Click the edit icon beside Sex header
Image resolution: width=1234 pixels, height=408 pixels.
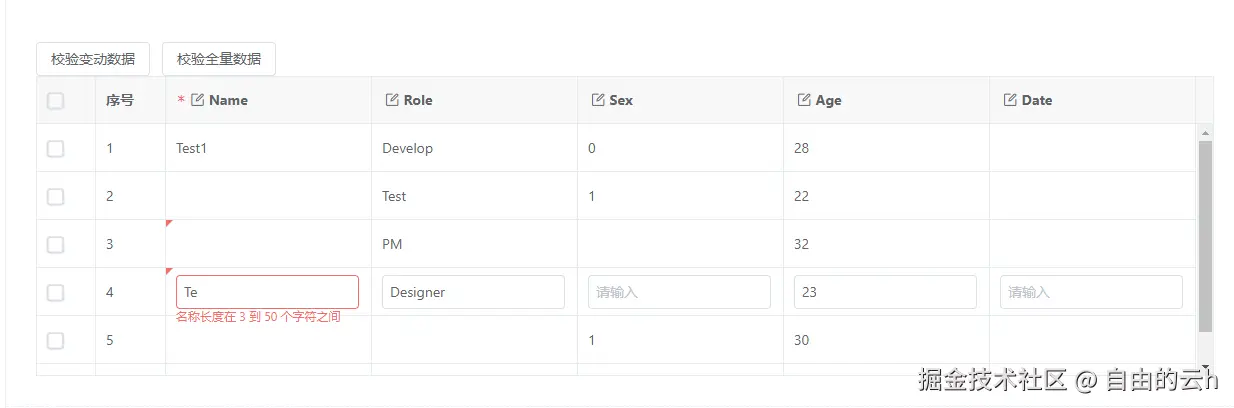[x=598, y=100]
